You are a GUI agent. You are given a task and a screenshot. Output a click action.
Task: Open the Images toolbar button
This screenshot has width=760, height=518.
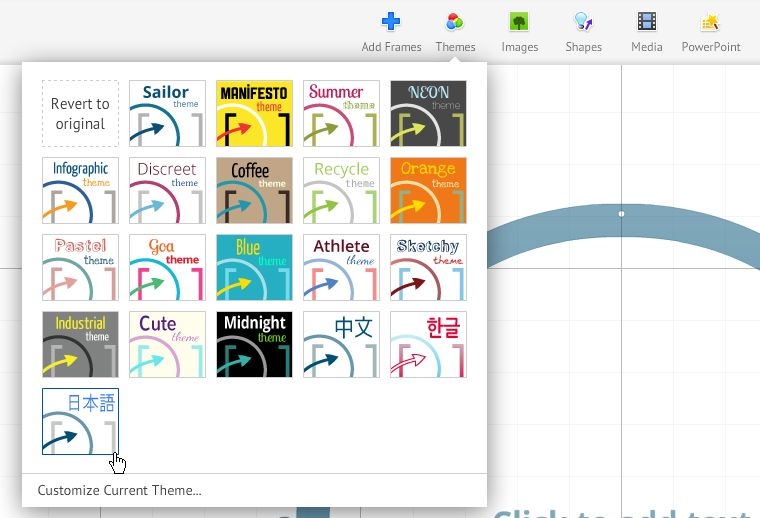coord(520,31)
